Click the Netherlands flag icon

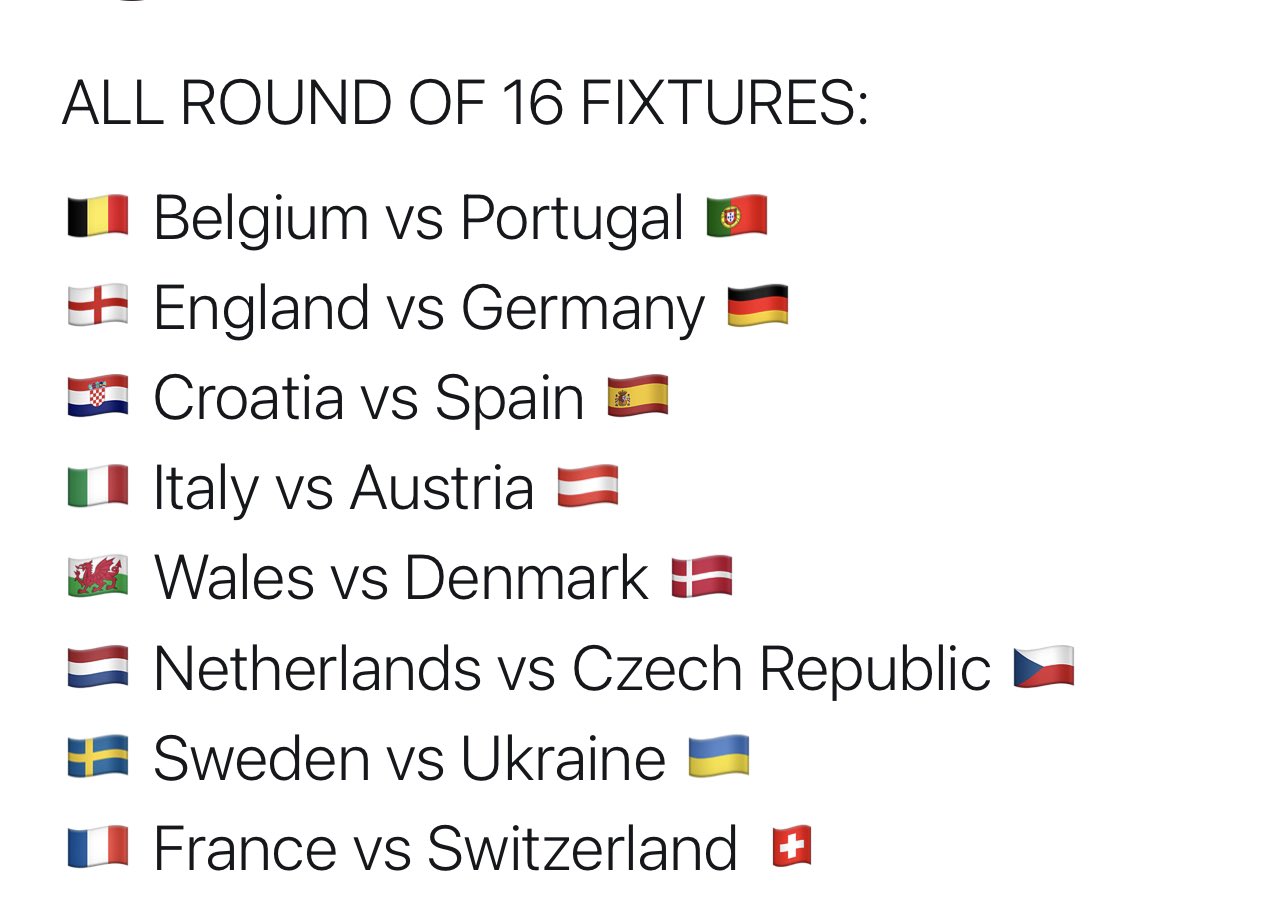click(98, 667)
